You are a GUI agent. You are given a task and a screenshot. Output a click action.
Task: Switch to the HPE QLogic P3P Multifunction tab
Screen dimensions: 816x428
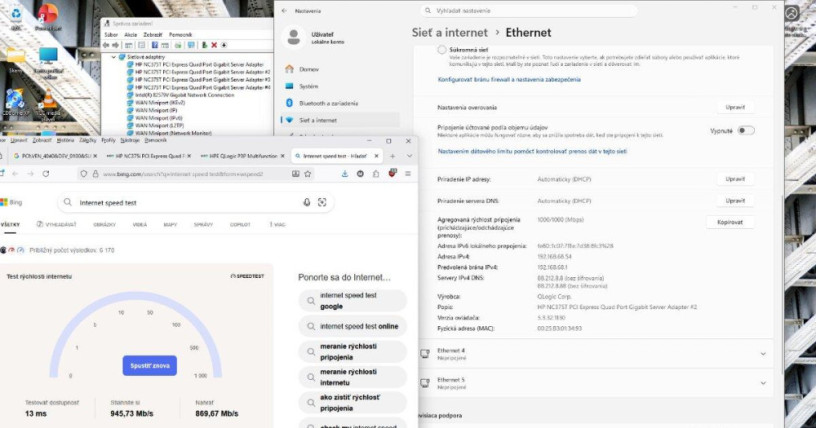click(x=243, y=156)
